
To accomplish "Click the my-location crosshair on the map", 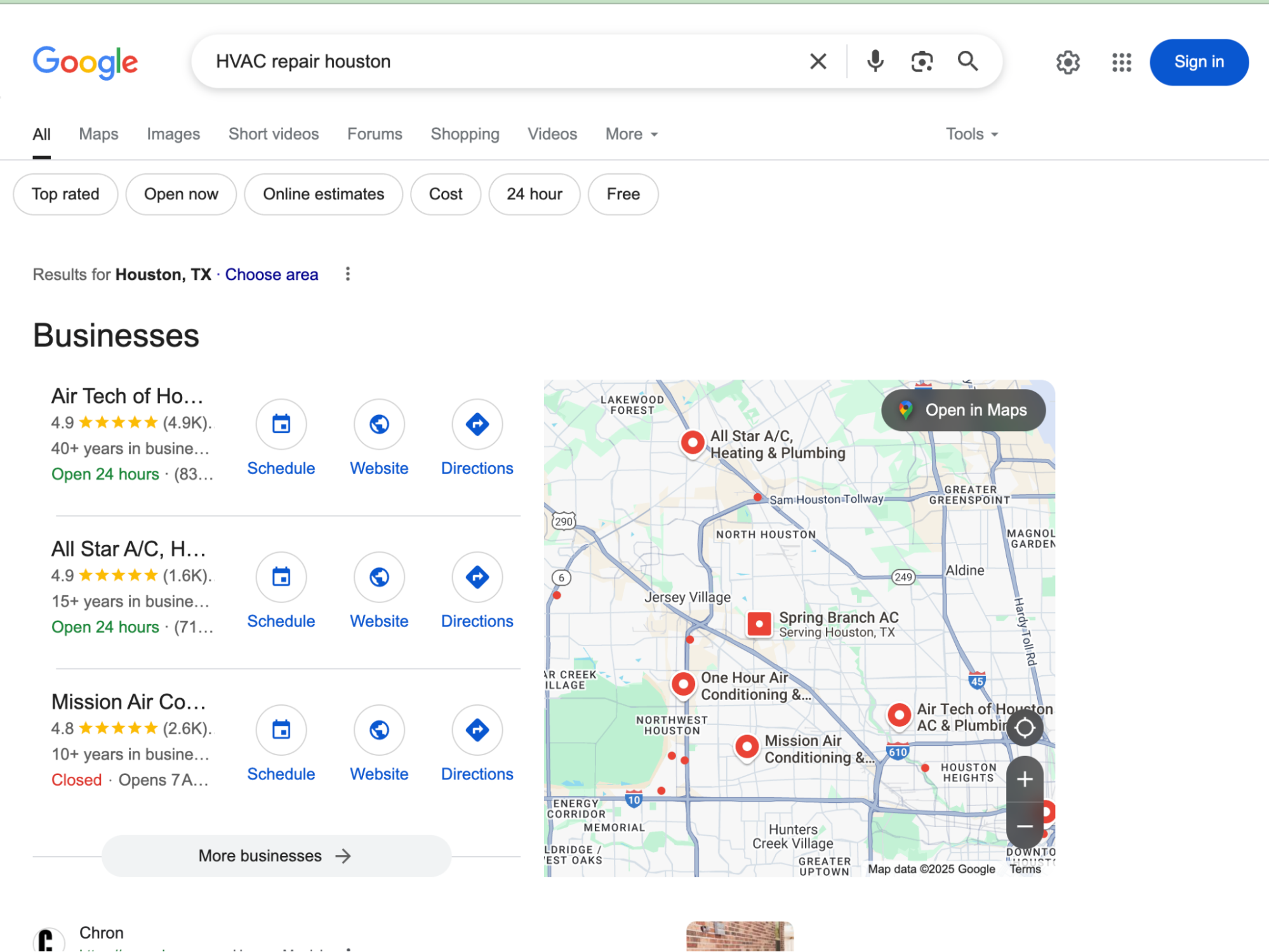I will [x=1025, y=728].
